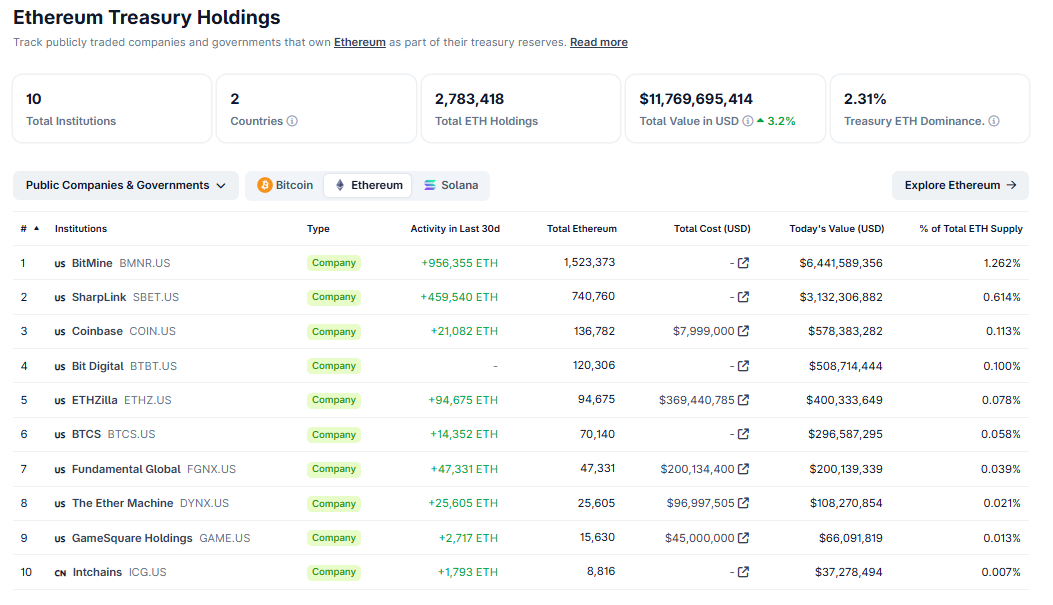
Task: Click the $11,769,695,414 total value figure
Action: [696, 99]
